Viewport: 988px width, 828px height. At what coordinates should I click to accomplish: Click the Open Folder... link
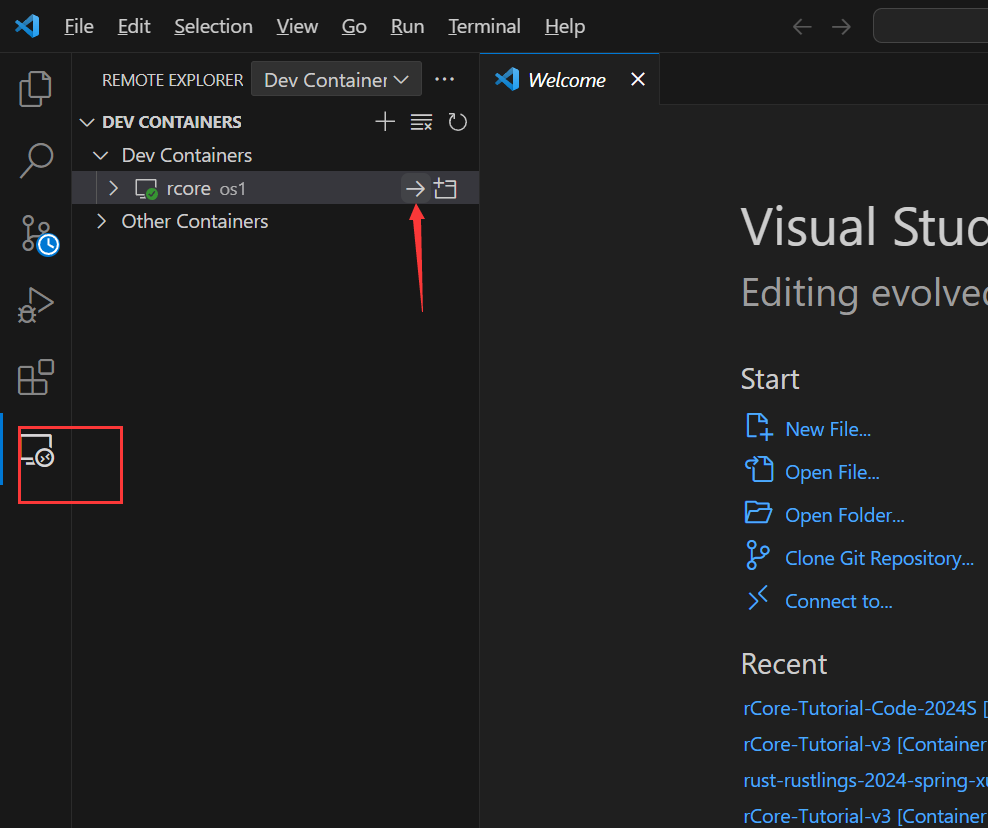click(x=844, y=515)
